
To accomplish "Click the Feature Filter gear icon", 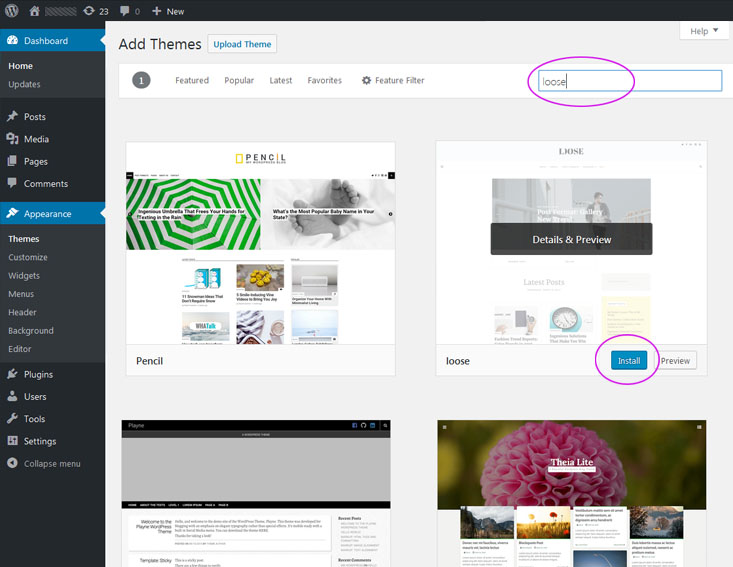I will click(366, 80).
